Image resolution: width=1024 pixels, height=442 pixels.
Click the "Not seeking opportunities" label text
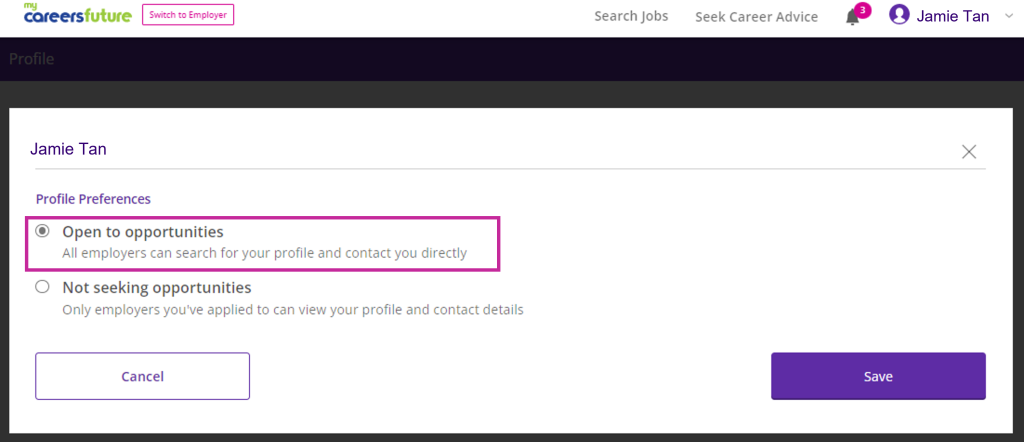[156, 287]
